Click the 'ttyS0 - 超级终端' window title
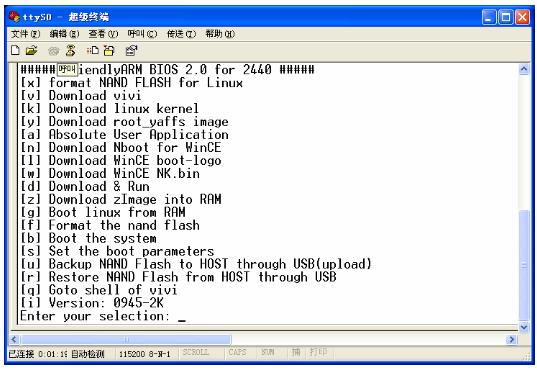 [66, 16]
